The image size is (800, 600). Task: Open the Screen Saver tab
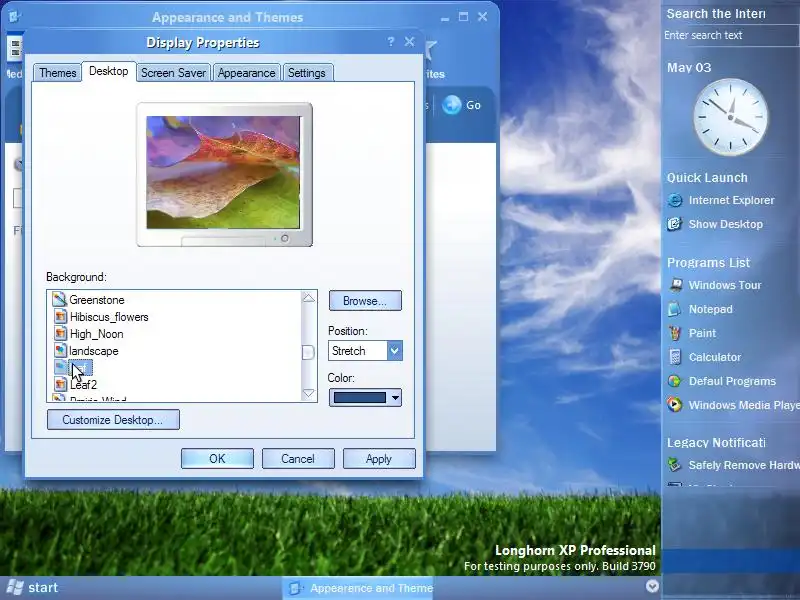173,73
